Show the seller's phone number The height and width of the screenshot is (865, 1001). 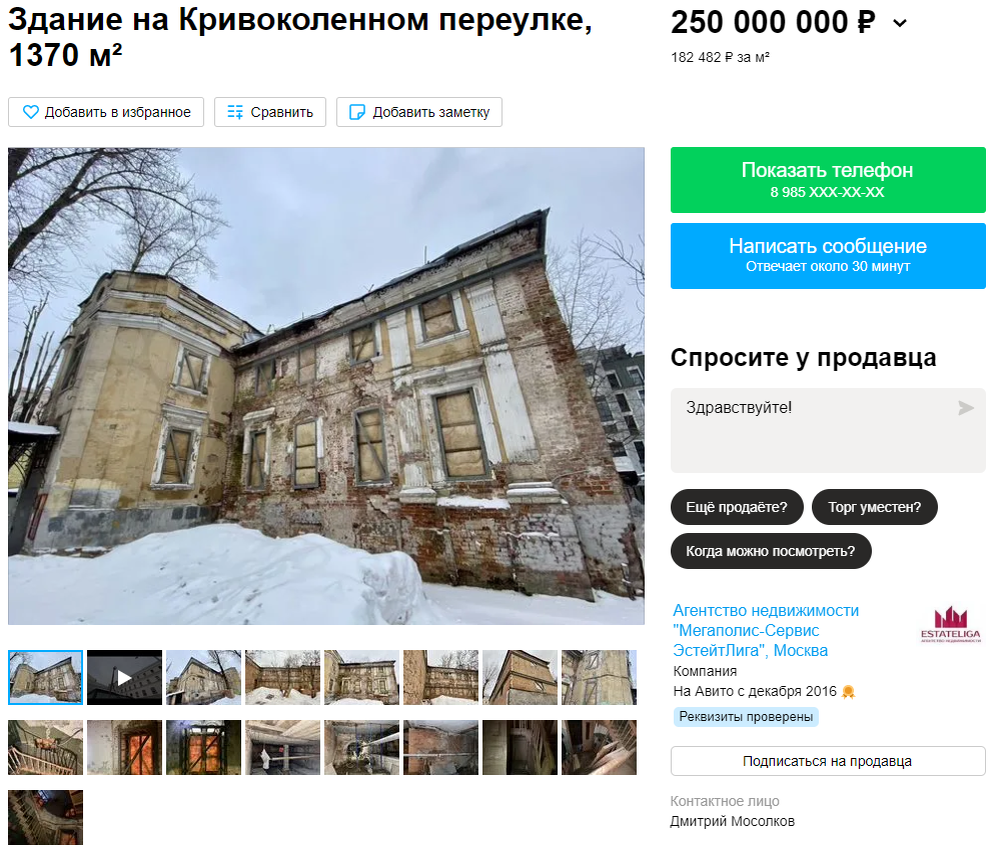pos(827,180)
